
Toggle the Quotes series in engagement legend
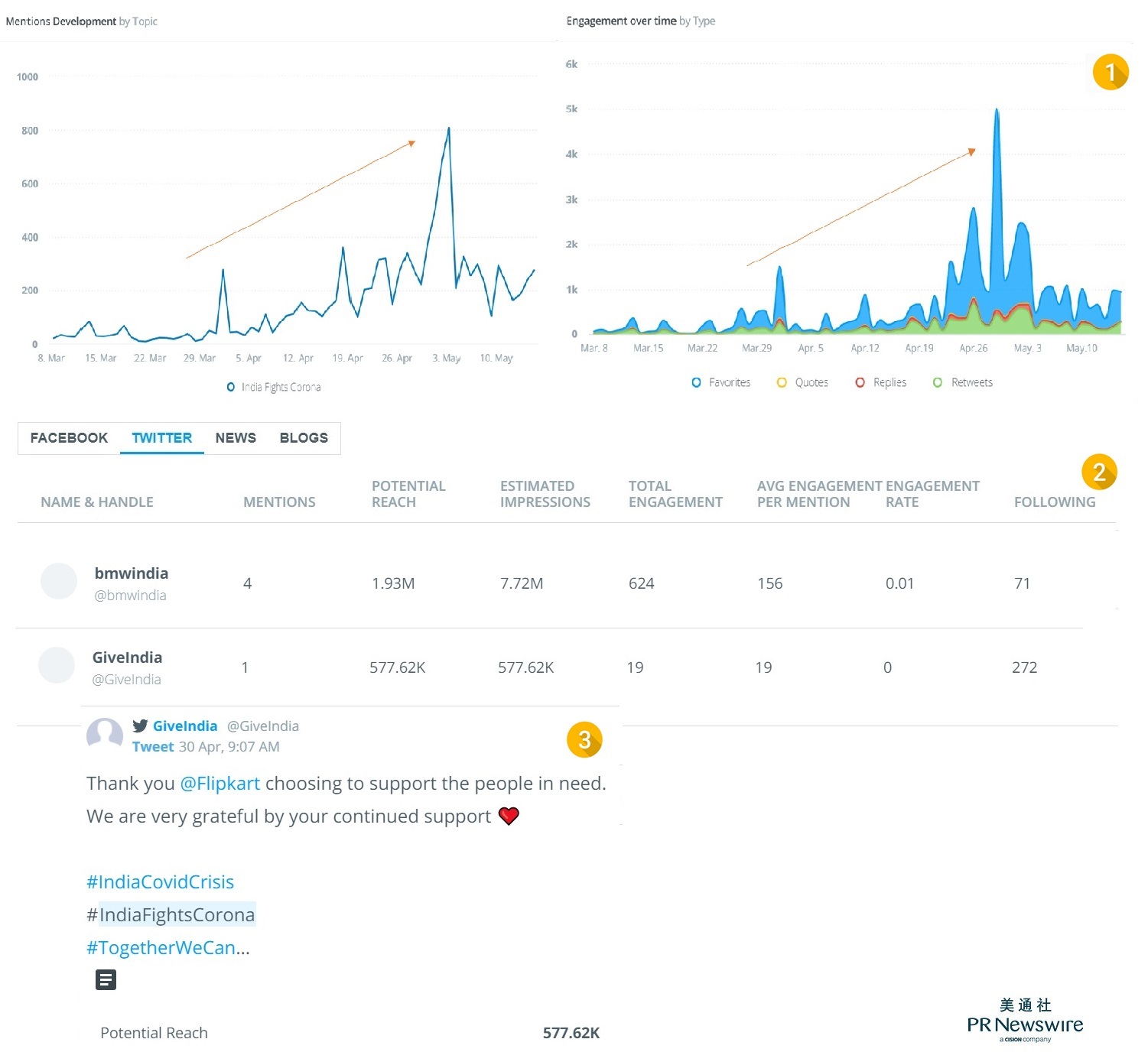click(x=802, y=382)
